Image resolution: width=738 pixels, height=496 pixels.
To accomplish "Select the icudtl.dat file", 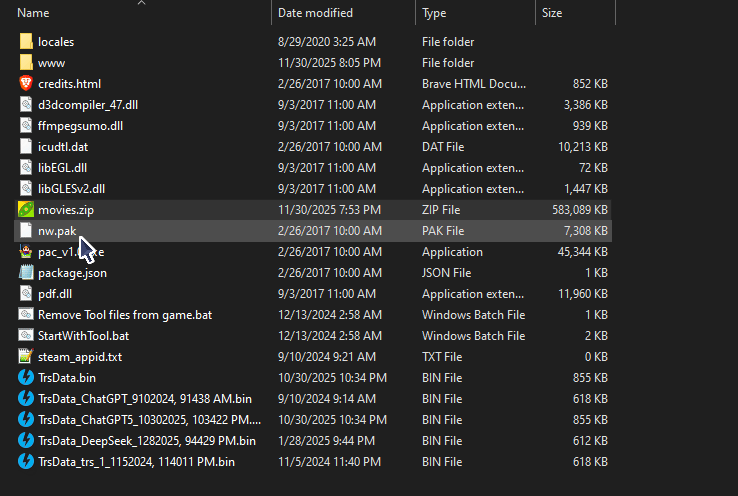I will [x=63, y=147].
